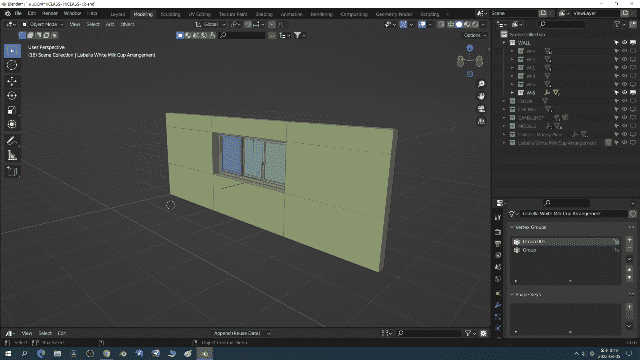Open the Tool properties tab
The width and height of the screenshot is (640, 360).
coord(498,218)
